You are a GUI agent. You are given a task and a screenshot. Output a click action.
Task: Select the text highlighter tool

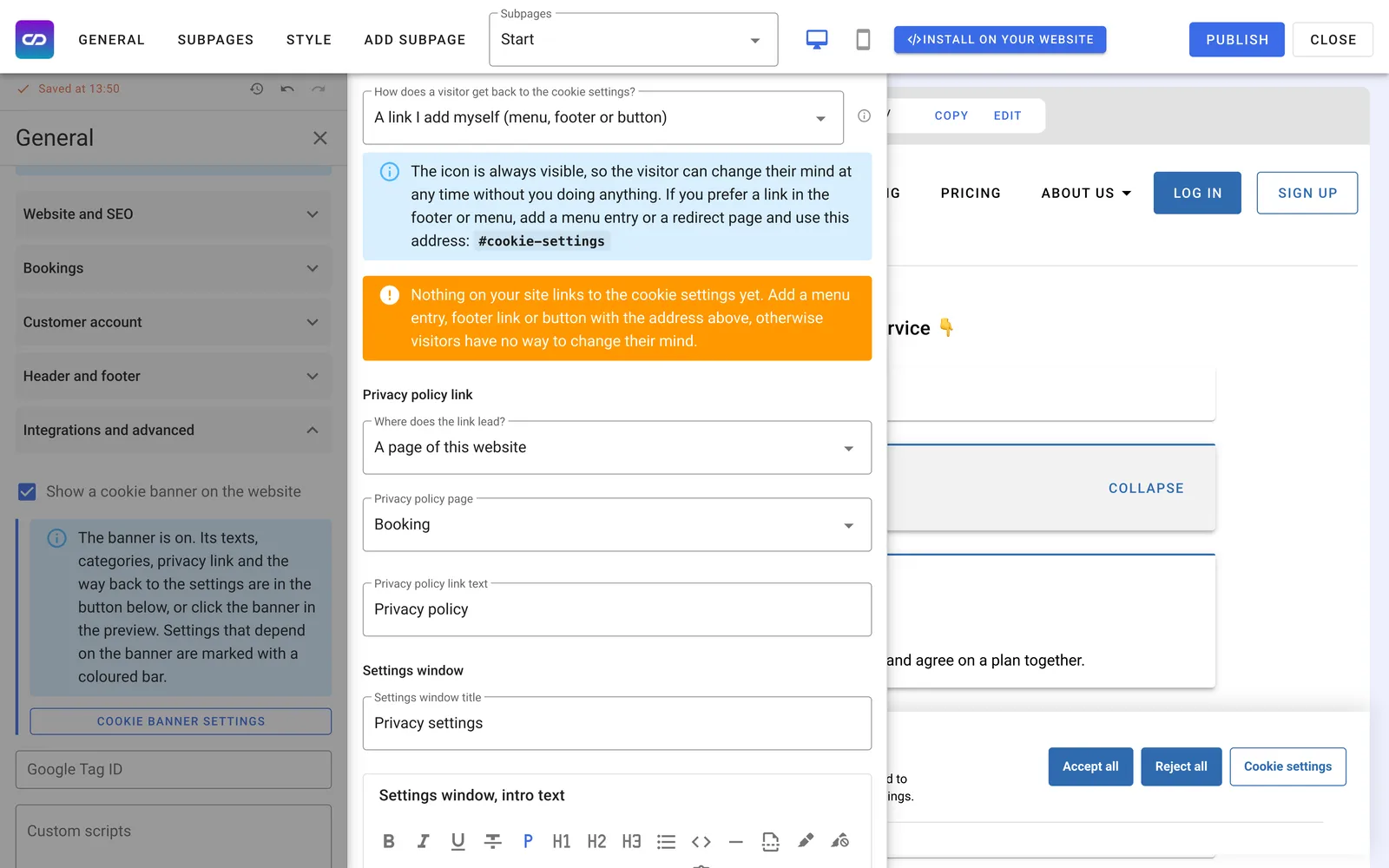coord(806,841)
